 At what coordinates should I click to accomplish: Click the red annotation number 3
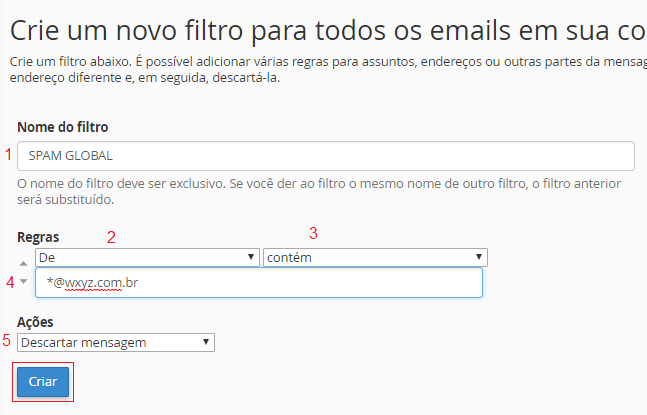coord(313,234)
